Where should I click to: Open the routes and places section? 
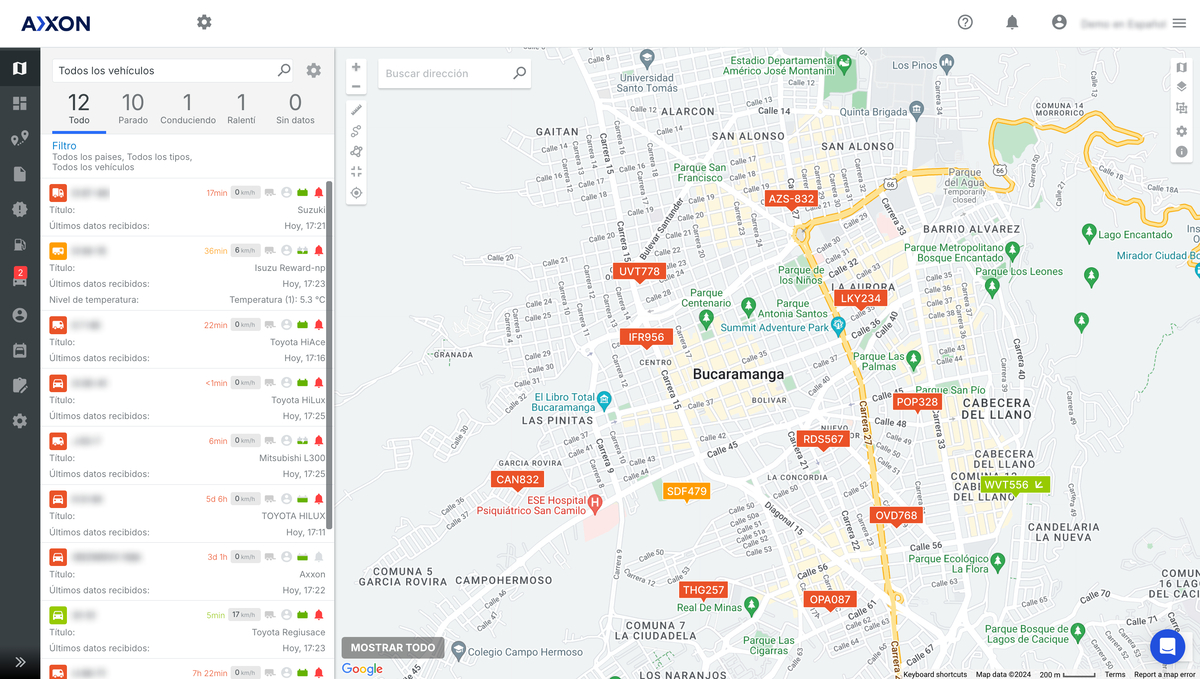click(x=20, y=139)
